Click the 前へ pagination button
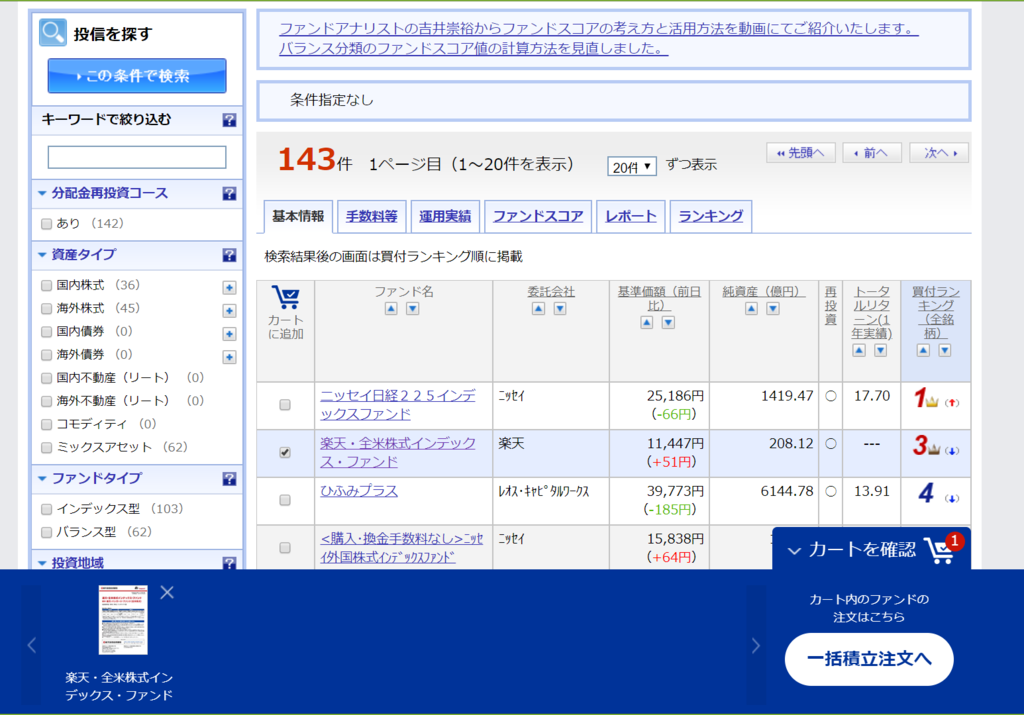The height and width of the screenshot is (715, 1024). click(x=872, y=153)
